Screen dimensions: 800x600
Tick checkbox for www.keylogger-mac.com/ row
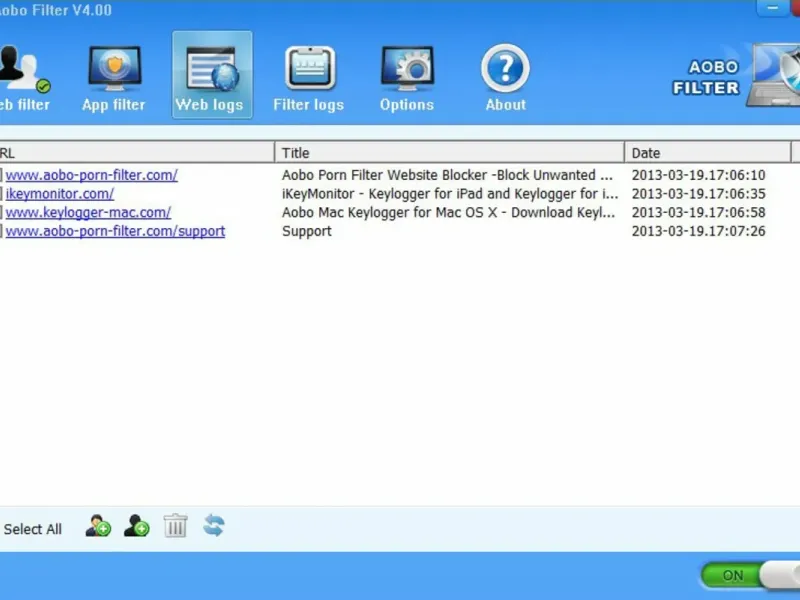click(x=1, y=212)
